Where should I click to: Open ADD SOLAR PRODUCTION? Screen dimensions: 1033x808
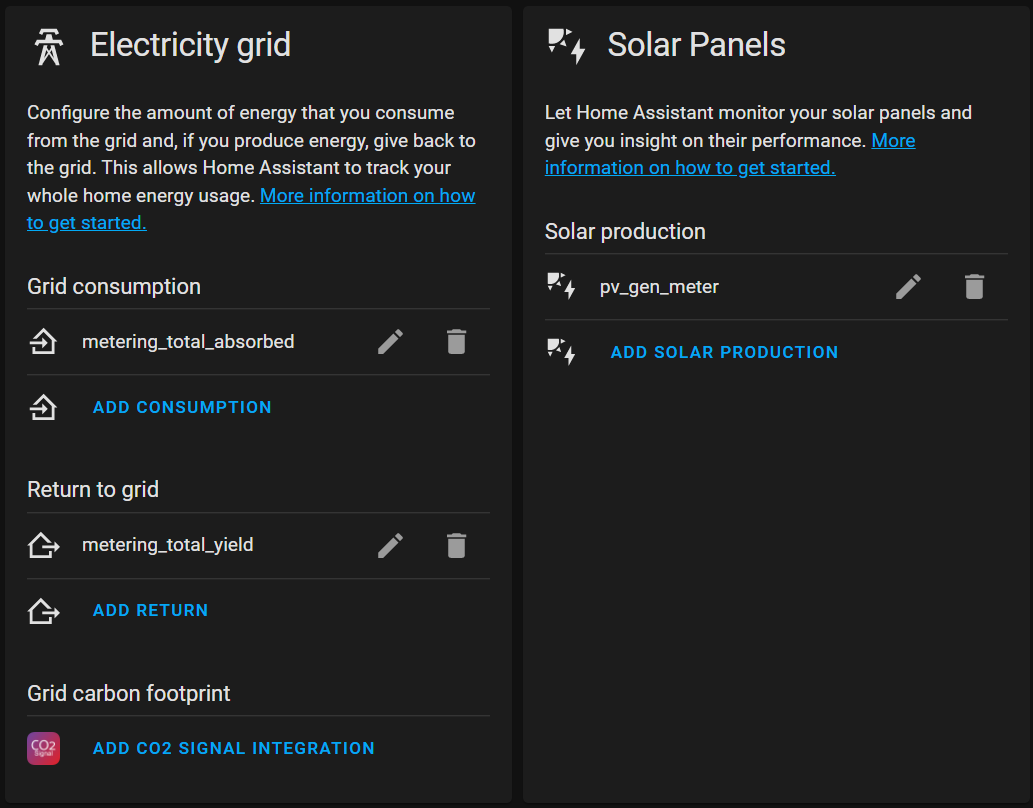click(x=724, y=352)
